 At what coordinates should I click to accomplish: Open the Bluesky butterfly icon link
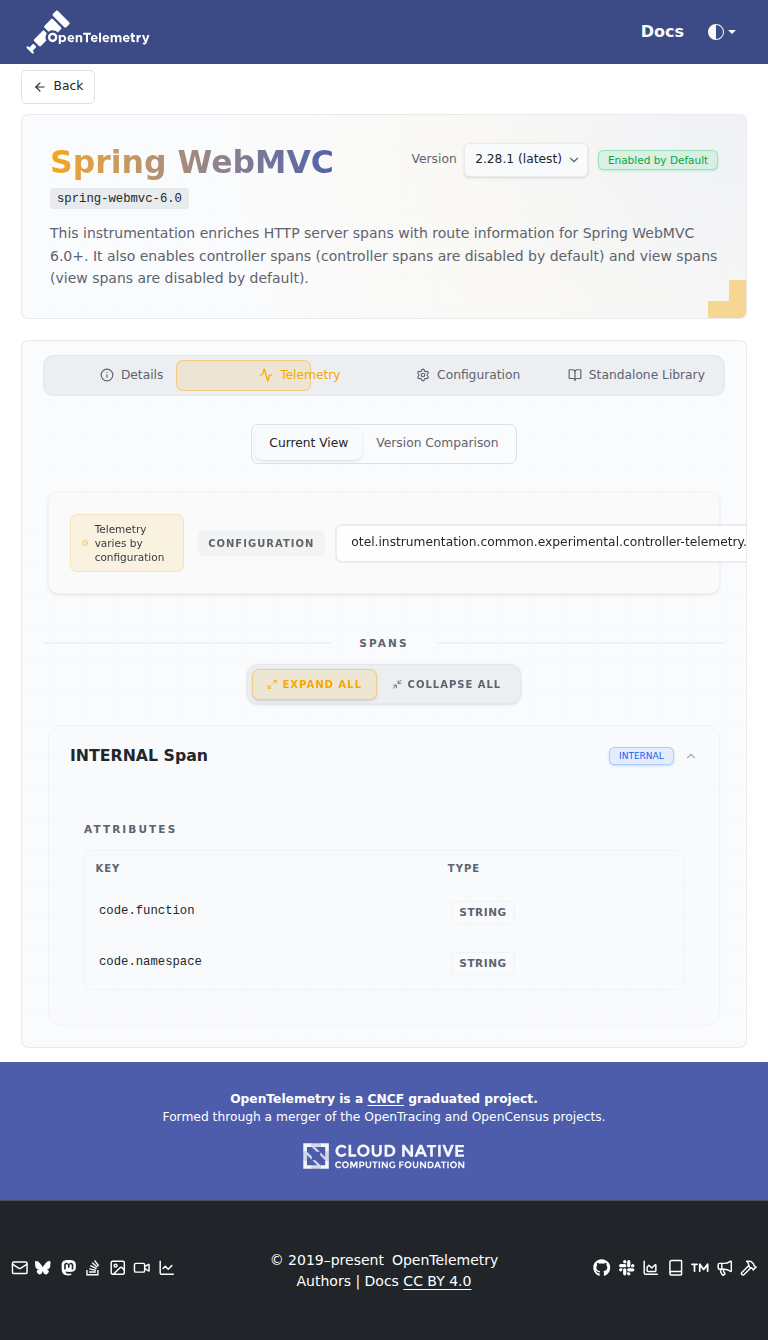pyautogui.click(x=43, y=1268)
